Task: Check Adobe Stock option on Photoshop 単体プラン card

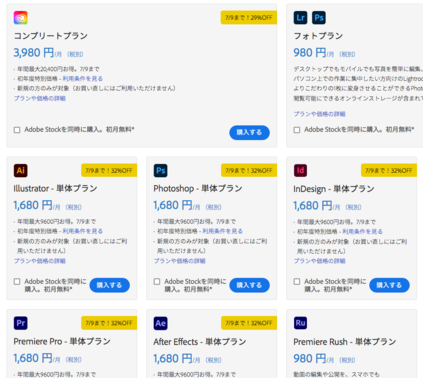Action: tap(157, 282)
